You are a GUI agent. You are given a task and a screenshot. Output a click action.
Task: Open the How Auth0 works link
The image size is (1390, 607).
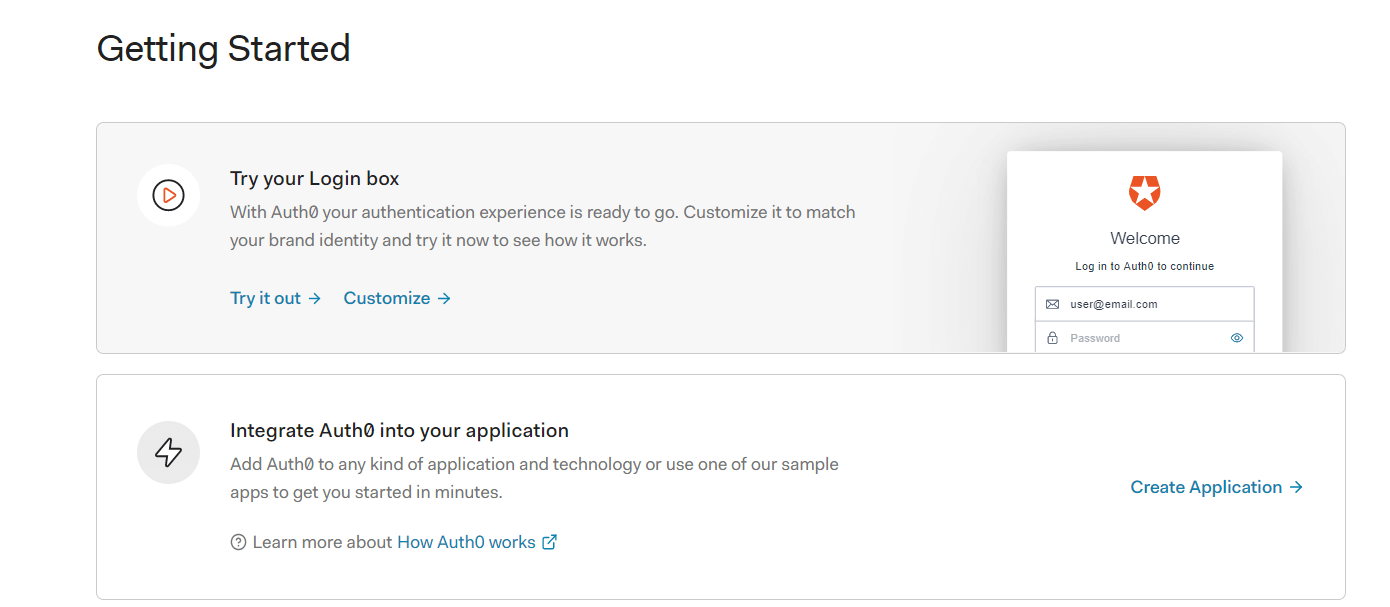pos(467,542)
